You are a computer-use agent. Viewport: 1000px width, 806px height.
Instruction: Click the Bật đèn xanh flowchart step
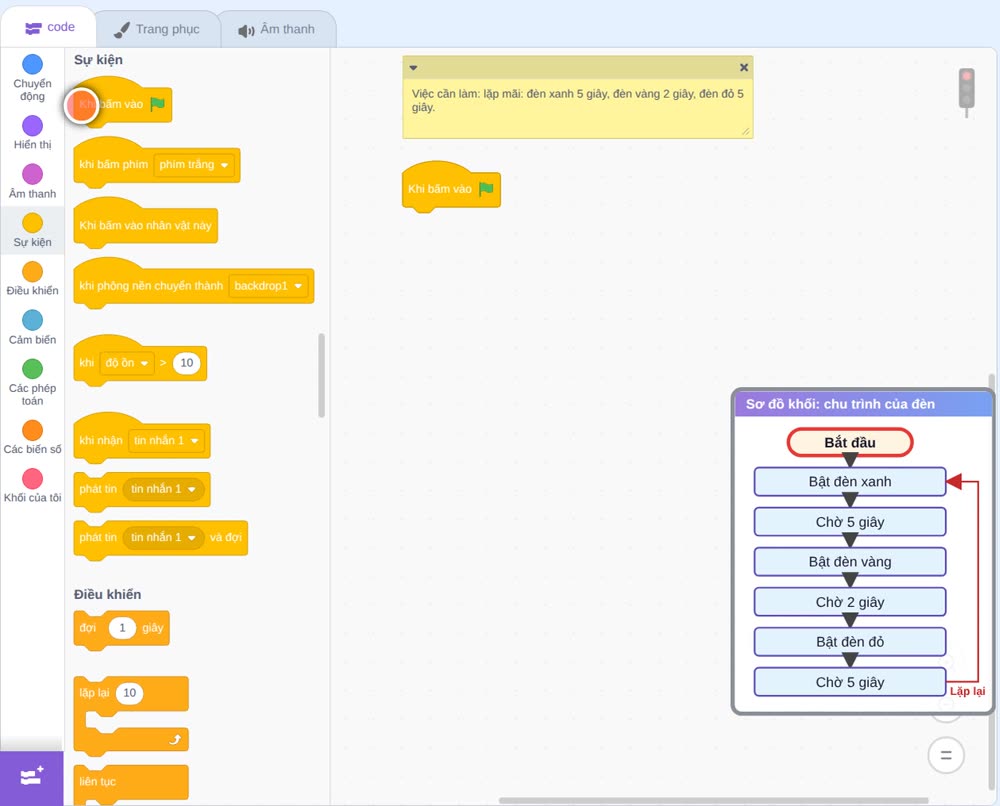coord(849,481)
